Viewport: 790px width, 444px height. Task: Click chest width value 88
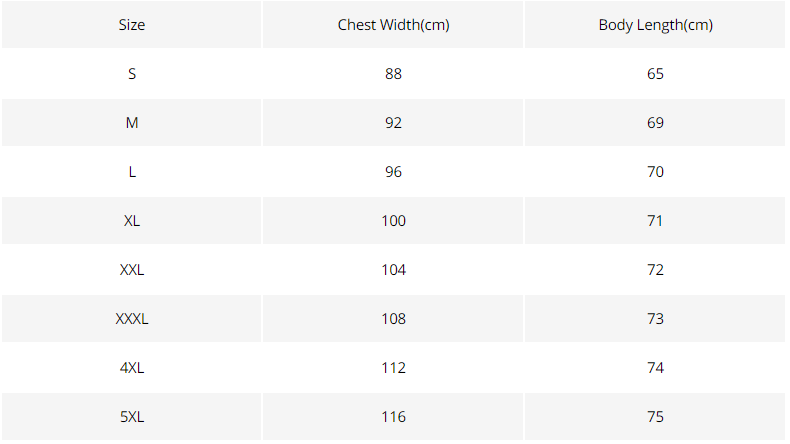[393, 74]
